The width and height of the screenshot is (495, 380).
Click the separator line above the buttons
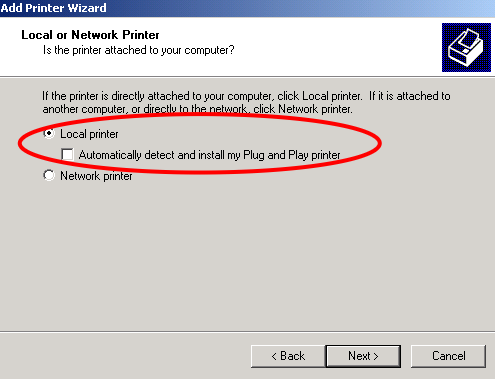tap(247, 332)
